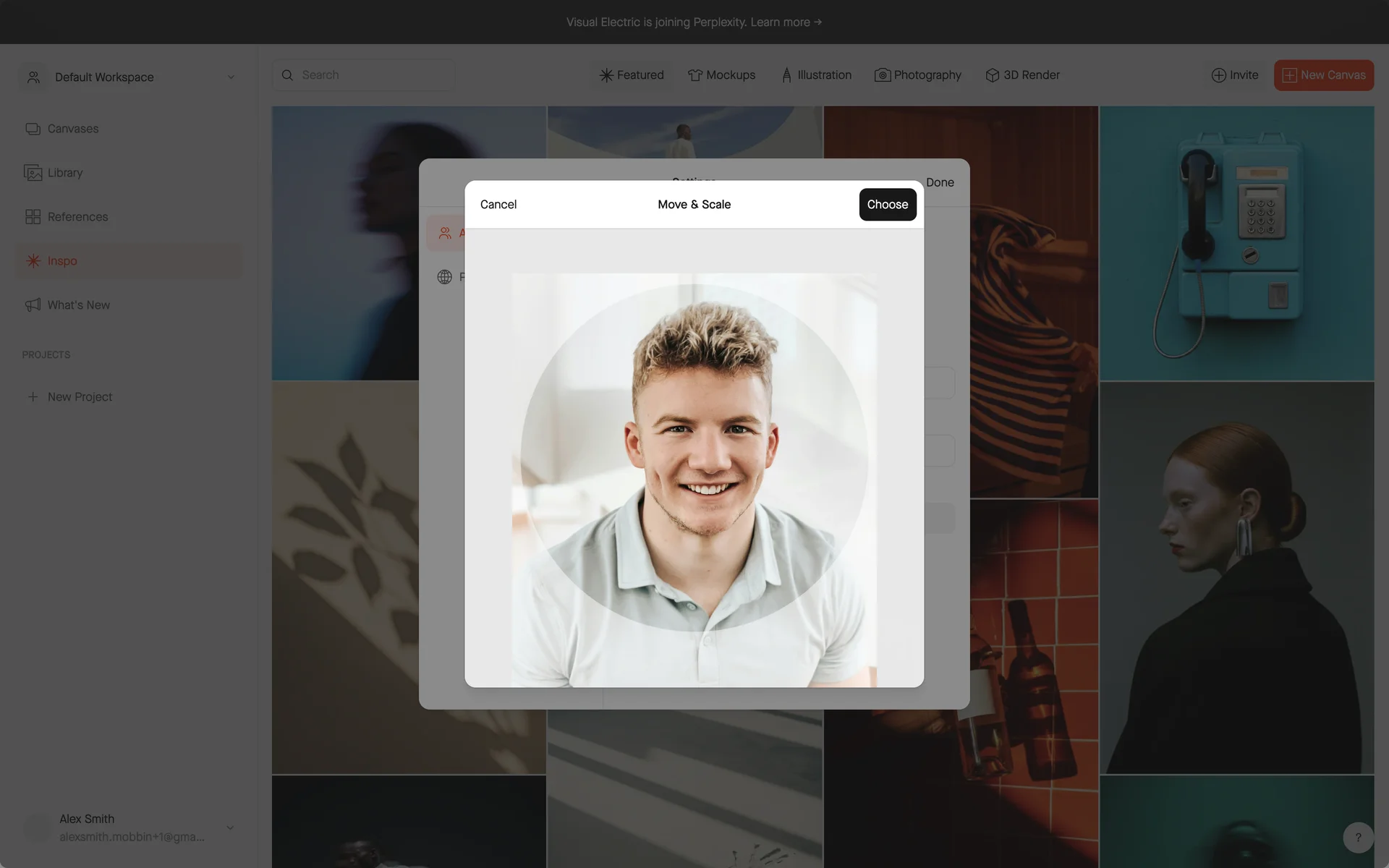This screenshot has width=1389, height=868.
Task: Switch to the Featured category
Action: pyautogui.click(x=632, y=75)
